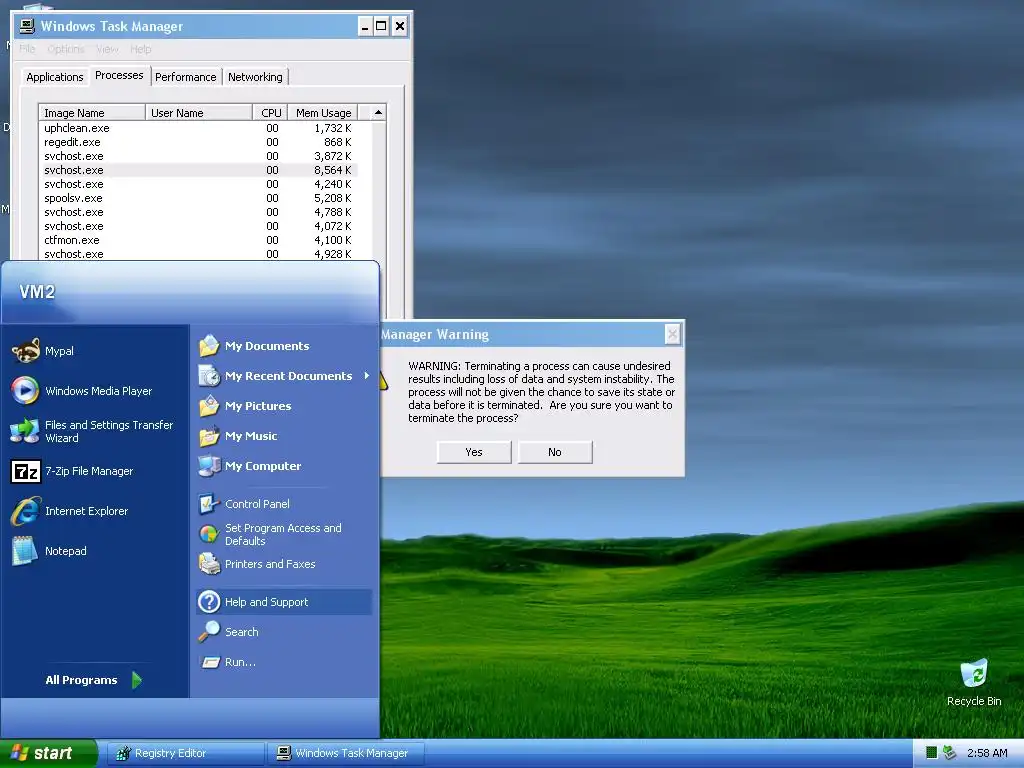Select the Processes tab
The height and width of the screenshot is (768, 1024).
tap(119, 75)
